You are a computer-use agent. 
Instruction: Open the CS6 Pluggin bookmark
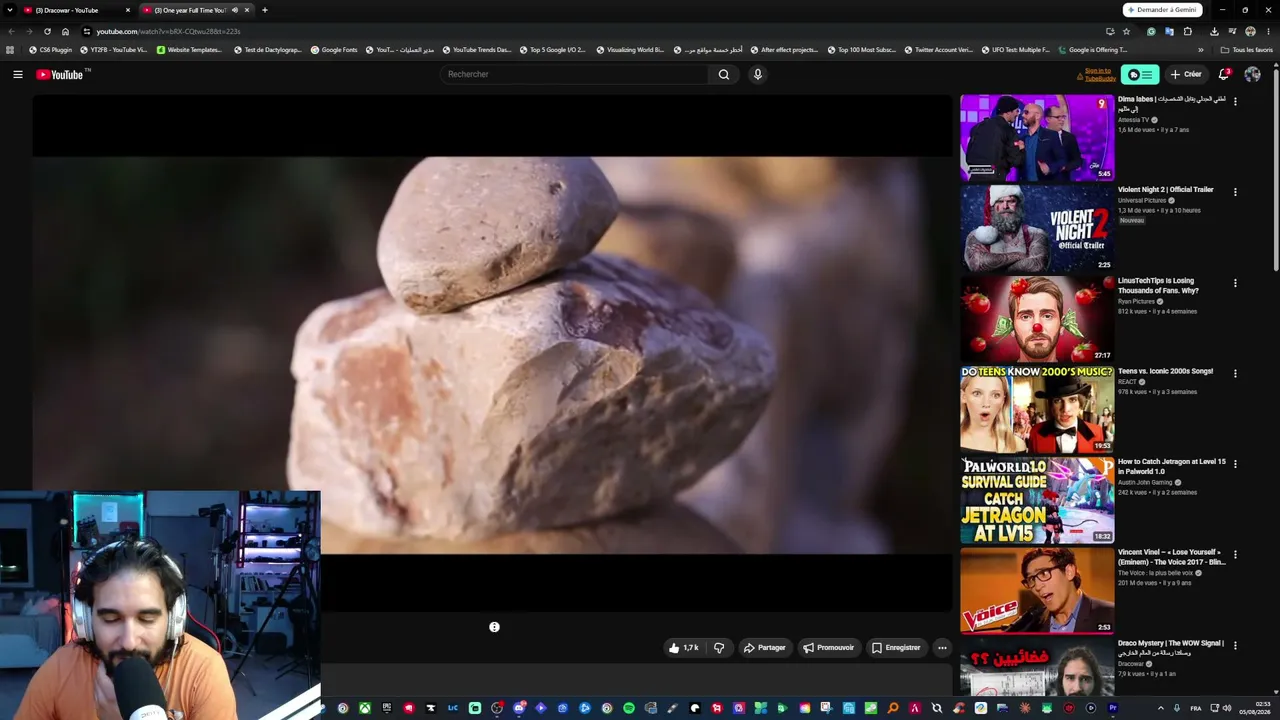coord(51,50)
